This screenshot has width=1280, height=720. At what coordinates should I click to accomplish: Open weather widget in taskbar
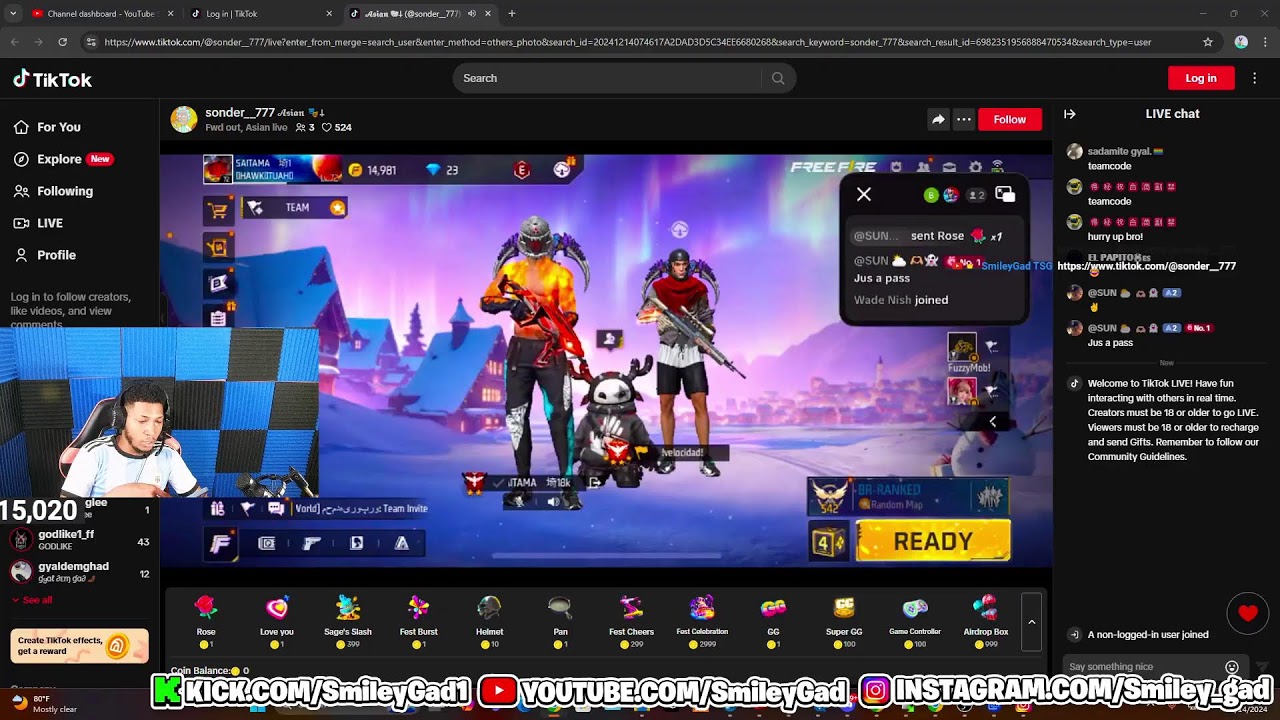pyautogui.click(x=45, y=704)
